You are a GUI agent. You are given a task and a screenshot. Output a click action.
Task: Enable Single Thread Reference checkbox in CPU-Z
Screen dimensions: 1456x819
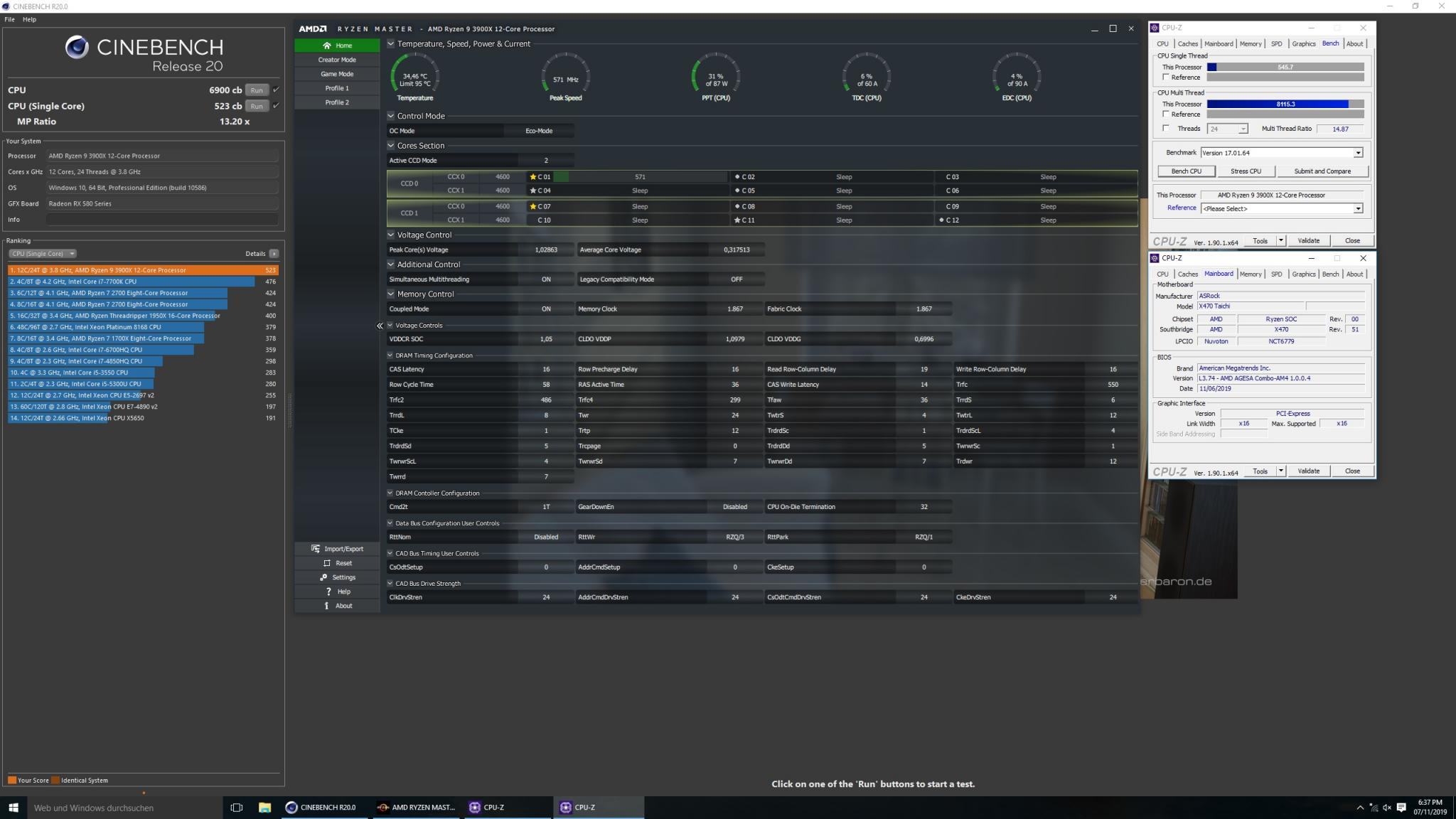coord(1166,77)
